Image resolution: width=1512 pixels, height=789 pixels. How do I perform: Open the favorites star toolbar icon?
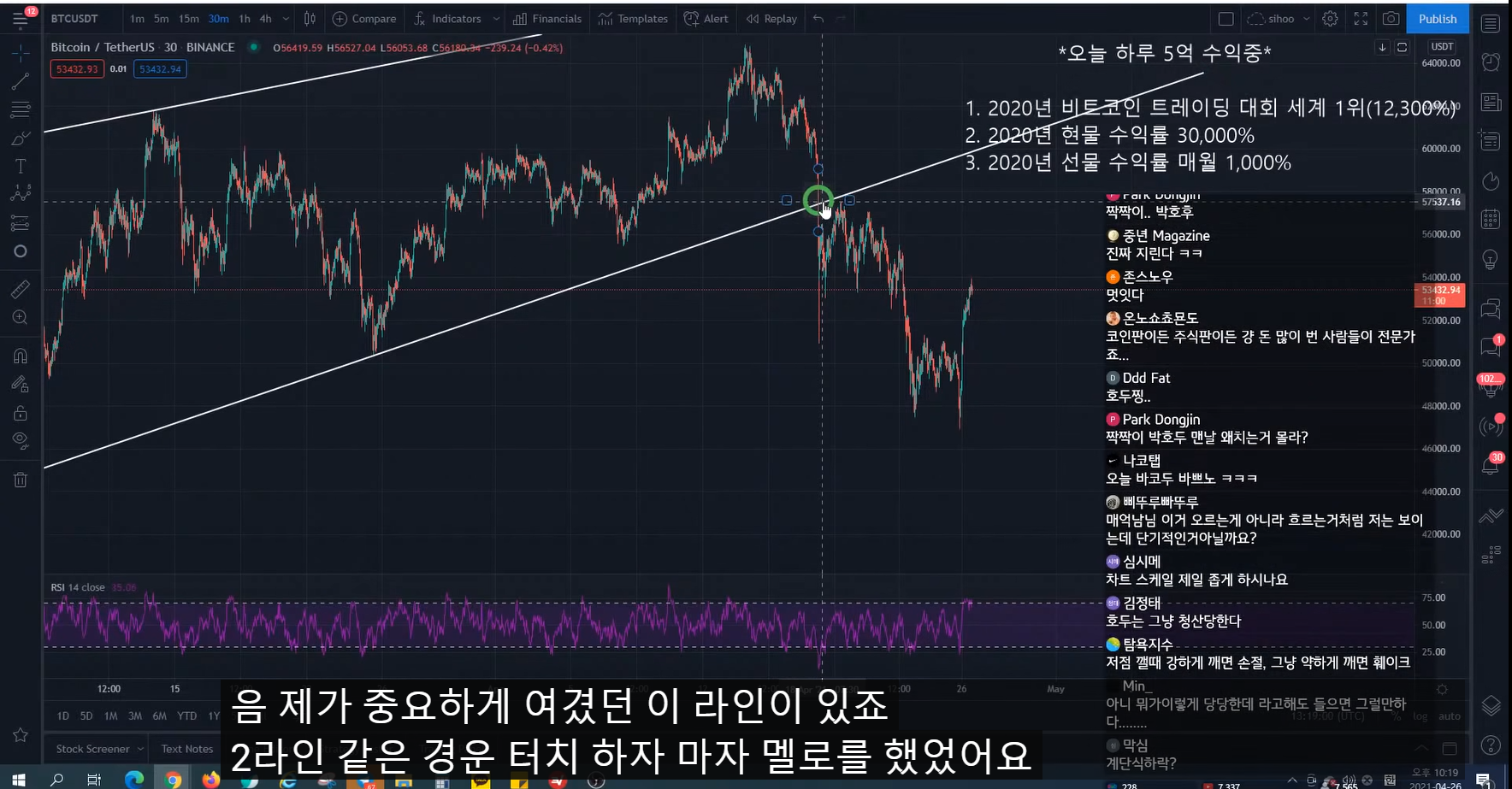21,734
